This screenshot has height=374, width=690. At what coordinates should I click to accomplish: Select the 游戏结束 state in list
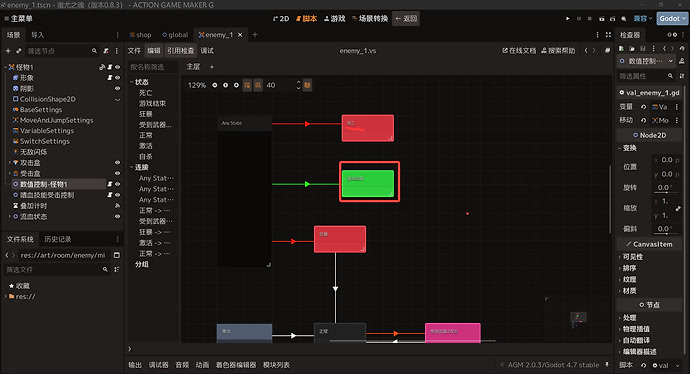click(152, 103)
